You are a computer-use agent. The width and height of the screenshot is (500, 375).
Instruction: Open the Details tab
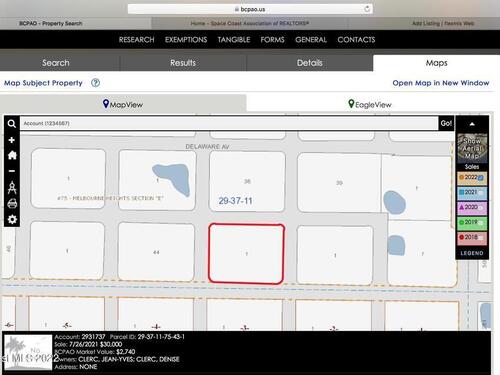click(x=310, y=63)
